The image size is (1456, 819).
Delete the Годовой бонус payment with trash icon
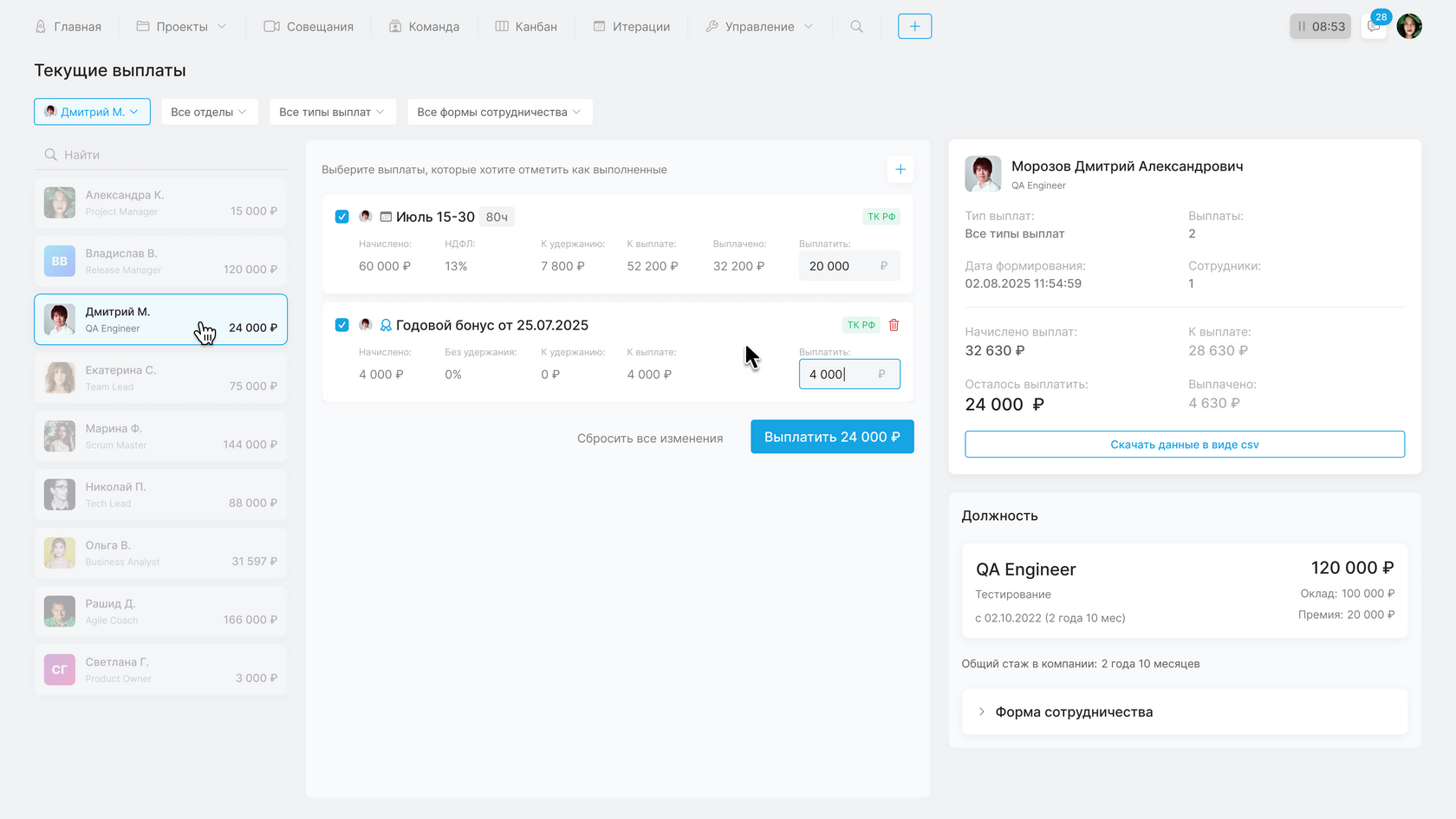[894, 325]
